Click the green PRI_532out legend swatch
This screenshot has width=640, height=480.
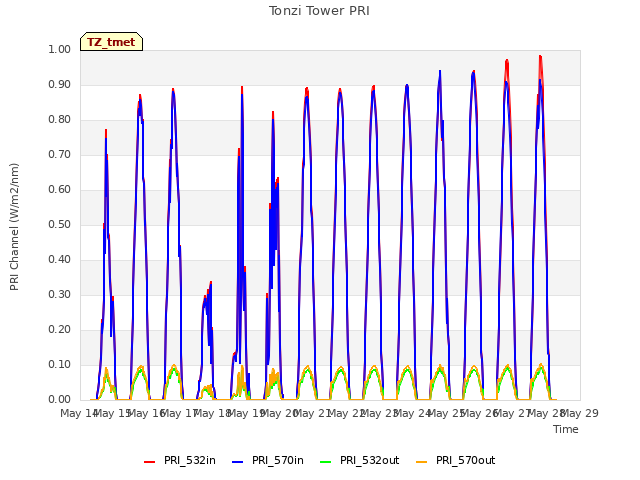pyautogui.click(x=326, y=461)
